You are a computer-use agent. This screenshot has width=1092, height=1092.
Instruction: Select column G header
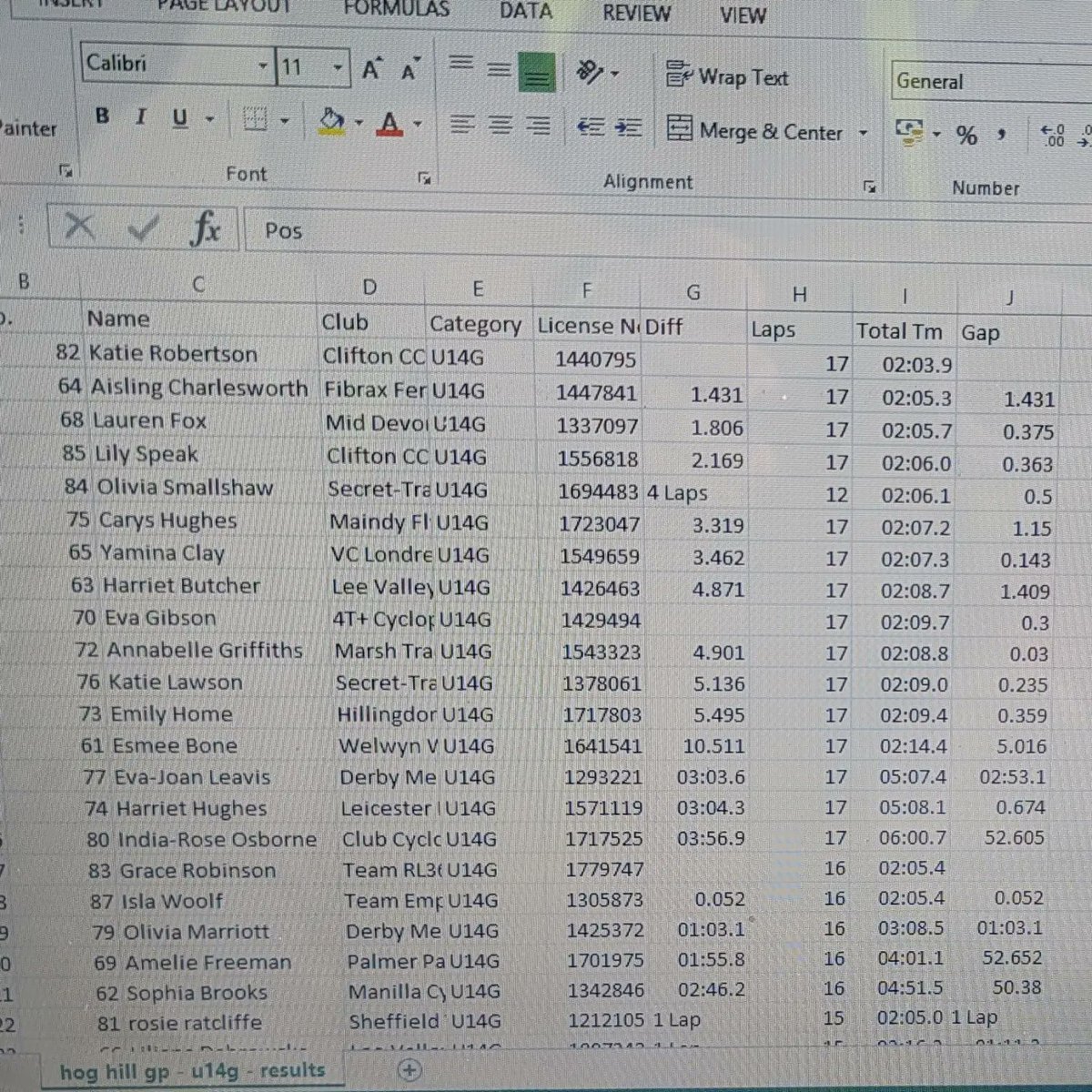coord(693,292)
